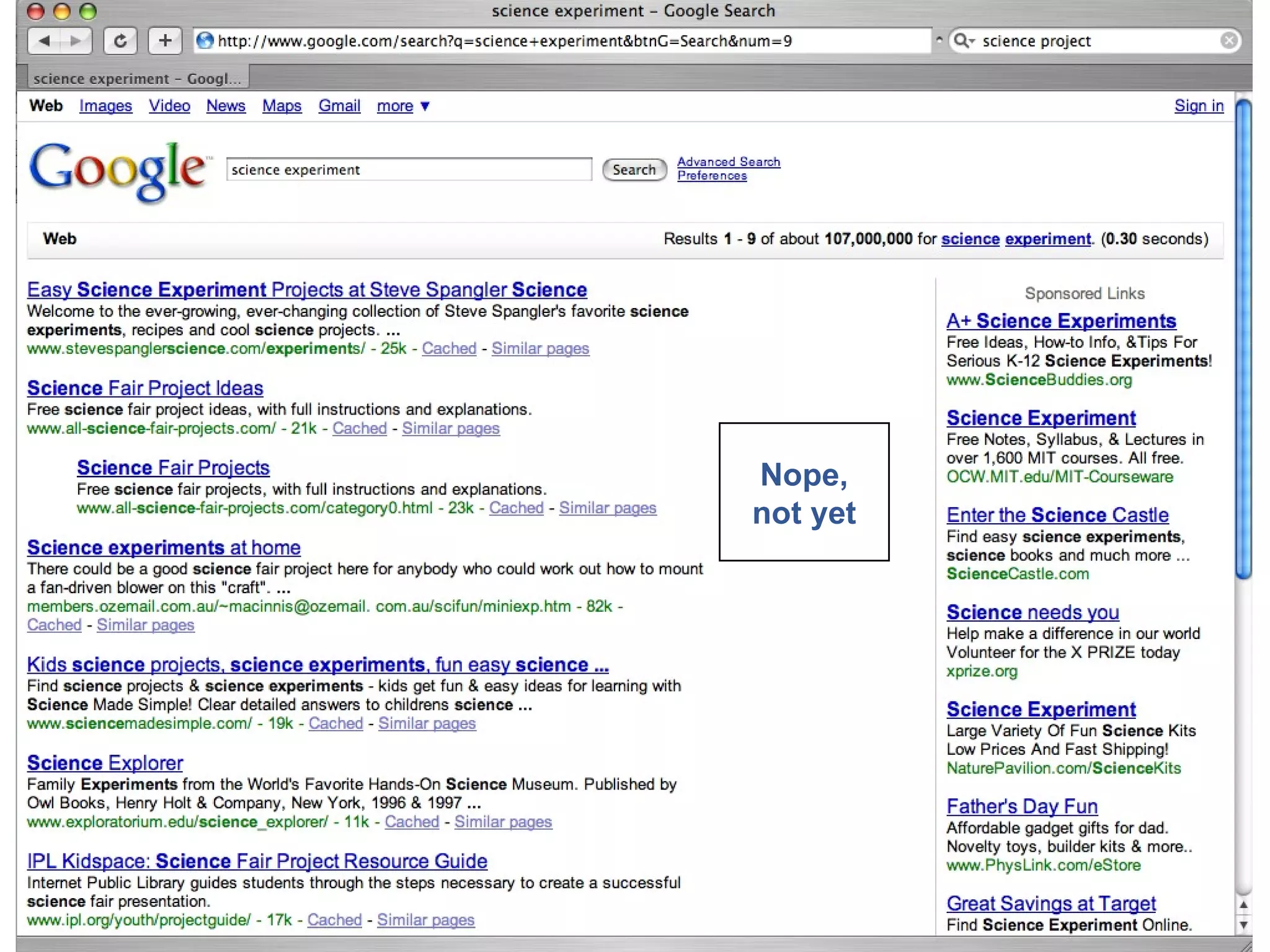Screen dimensions: 1270x952
Task: Click the magnifying glass search icon
Action: point(962,41)
